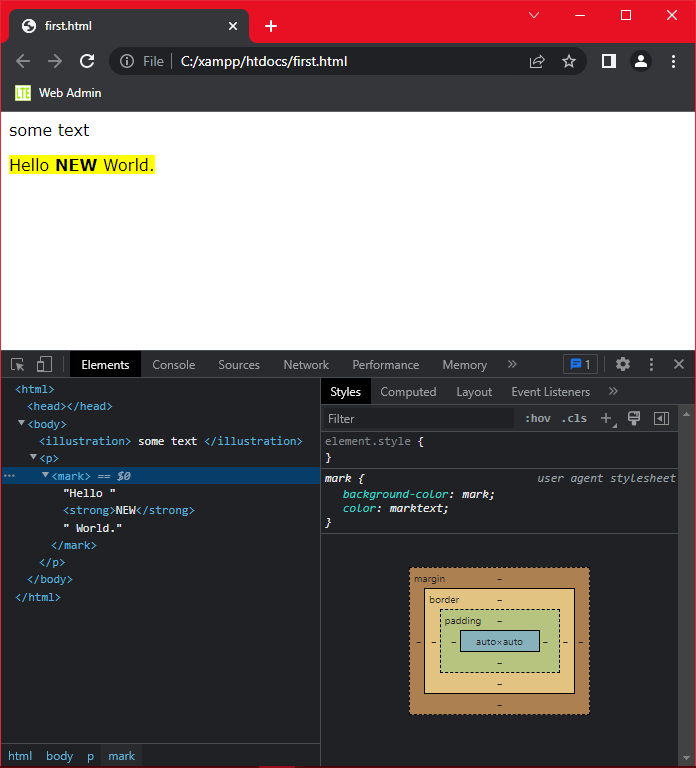Open the new tab plus button
Screen dimensions: 696x768
271,26
